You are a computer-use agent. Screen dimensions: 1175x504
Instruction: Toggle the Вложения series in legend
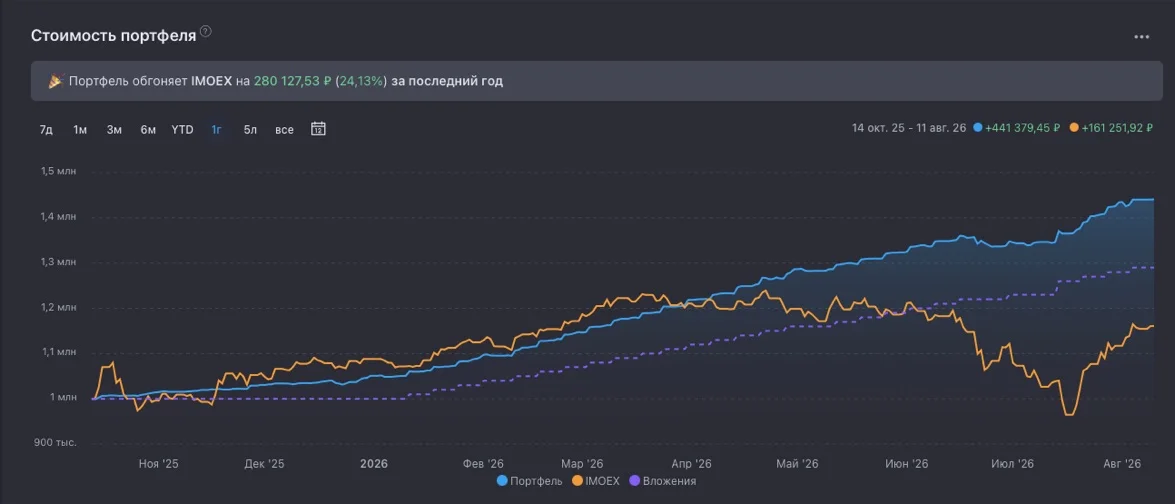[x=663, y=482]
